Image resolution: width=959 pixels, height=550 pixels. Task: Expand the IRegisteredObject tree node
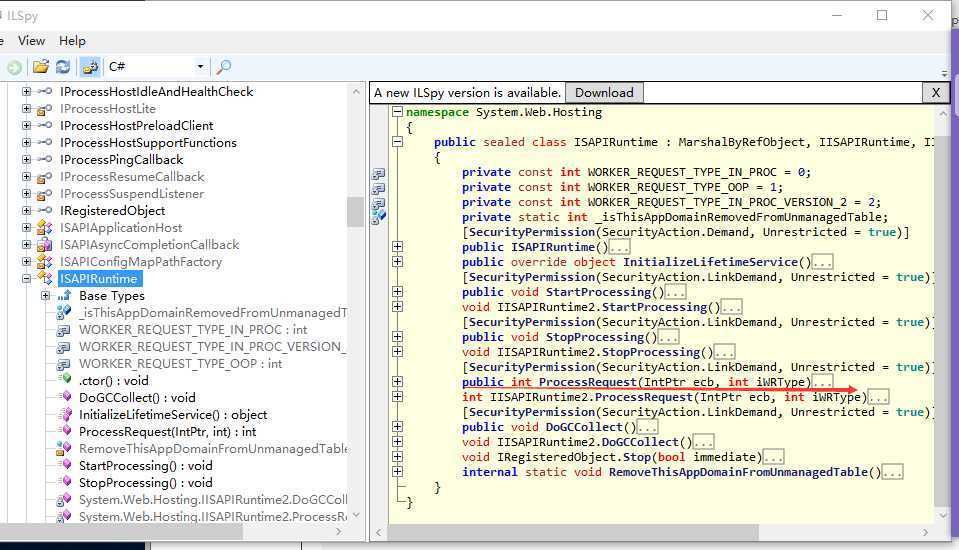point(26,210)
